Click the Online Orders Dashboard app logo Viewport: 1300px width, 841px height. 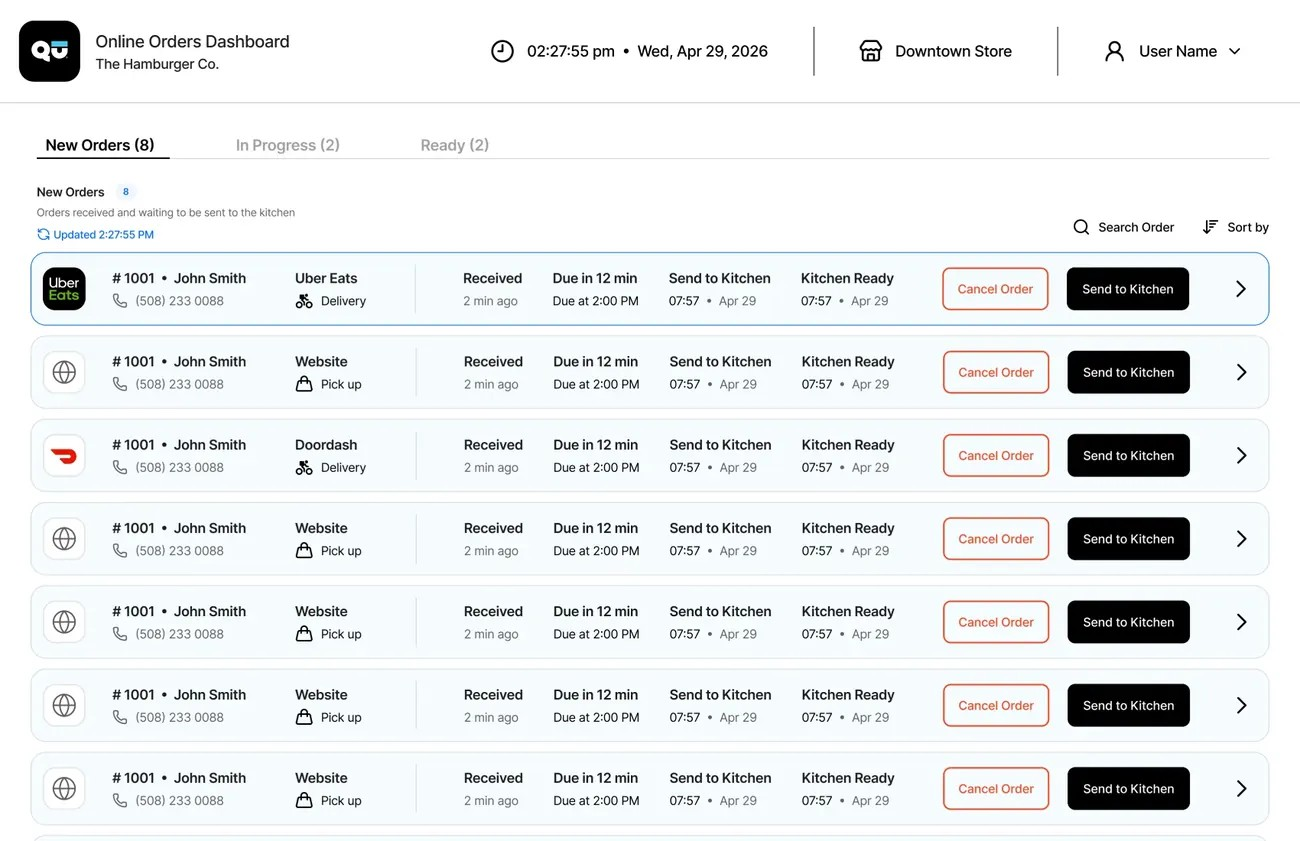[x=49, y=51]
